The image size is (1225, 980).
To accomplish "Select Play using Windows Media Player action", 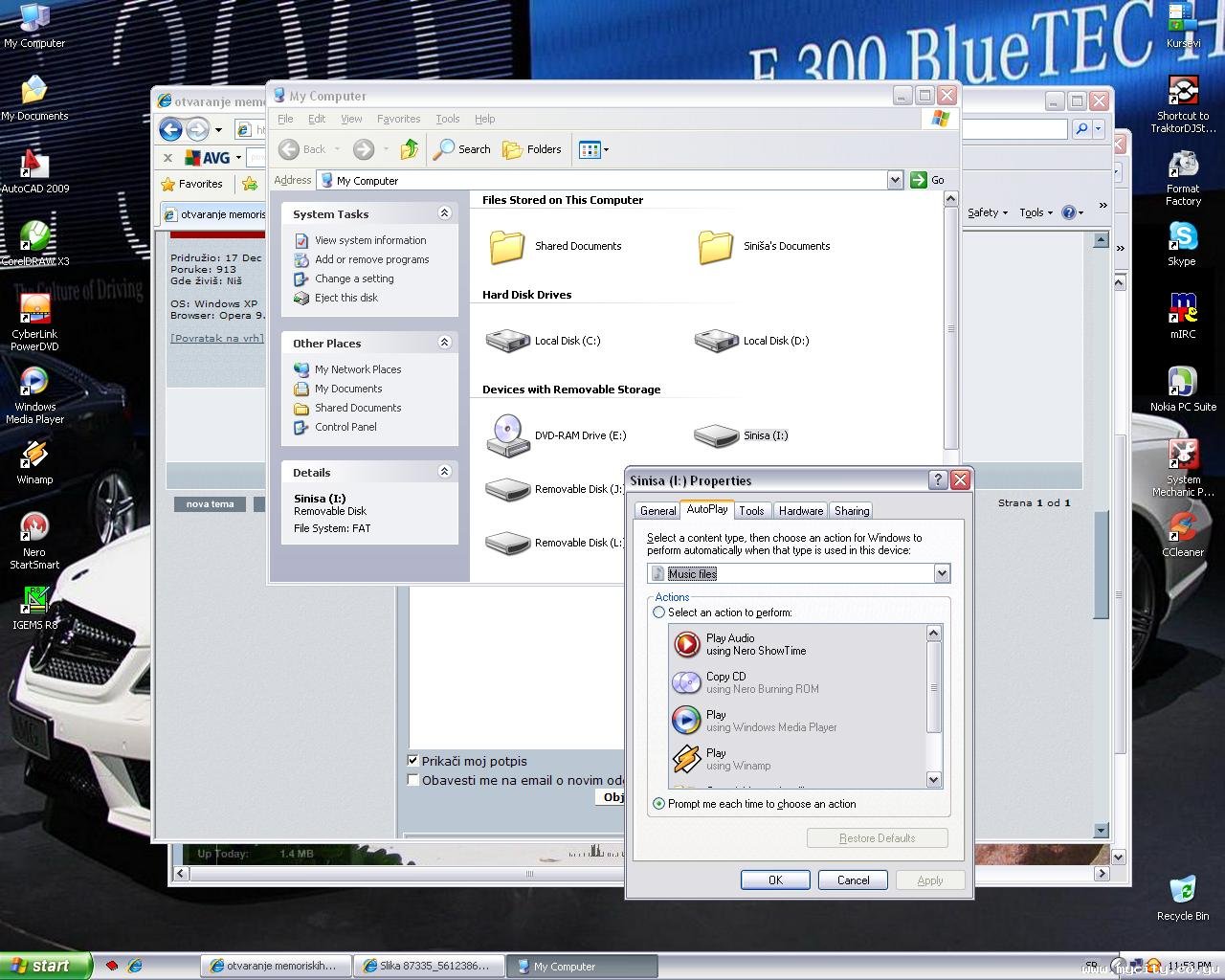I will [798, 721].
